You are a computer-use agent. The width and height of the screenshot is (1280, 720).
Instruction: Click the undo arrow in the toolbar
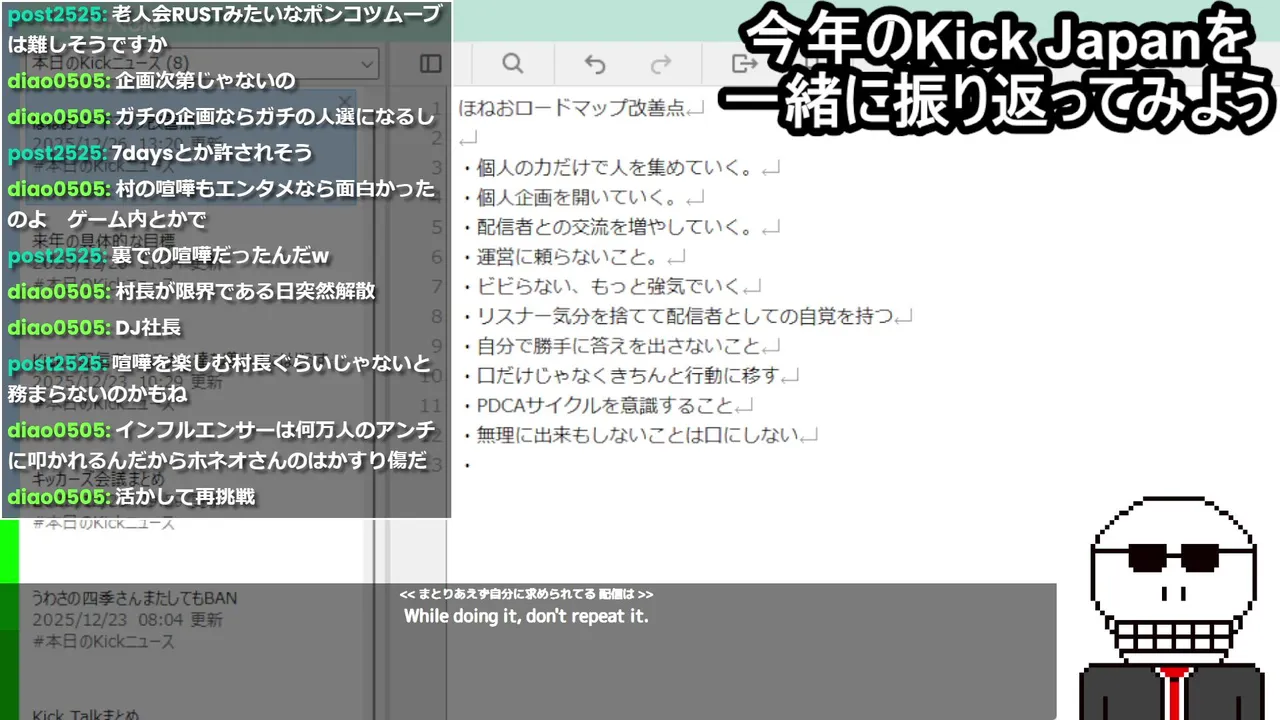point(595,64)
